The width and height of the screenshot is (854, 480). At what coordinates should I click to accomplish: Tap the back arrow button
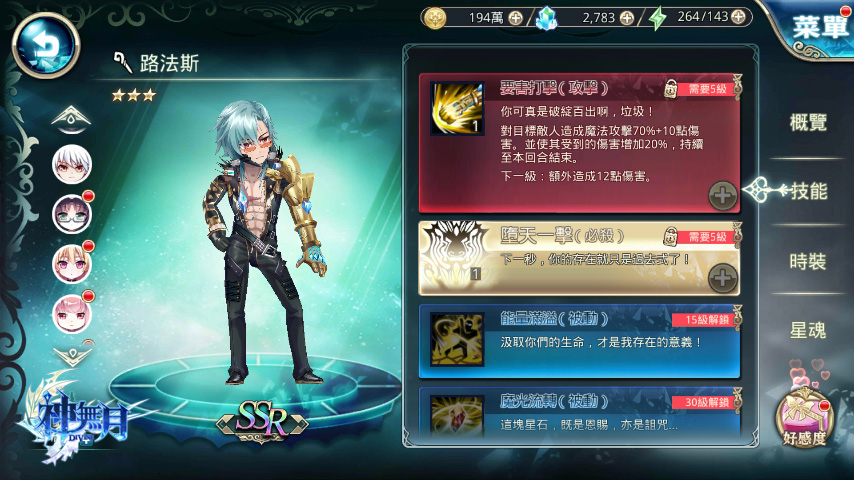pyautogui.click(x=46, y=46)
